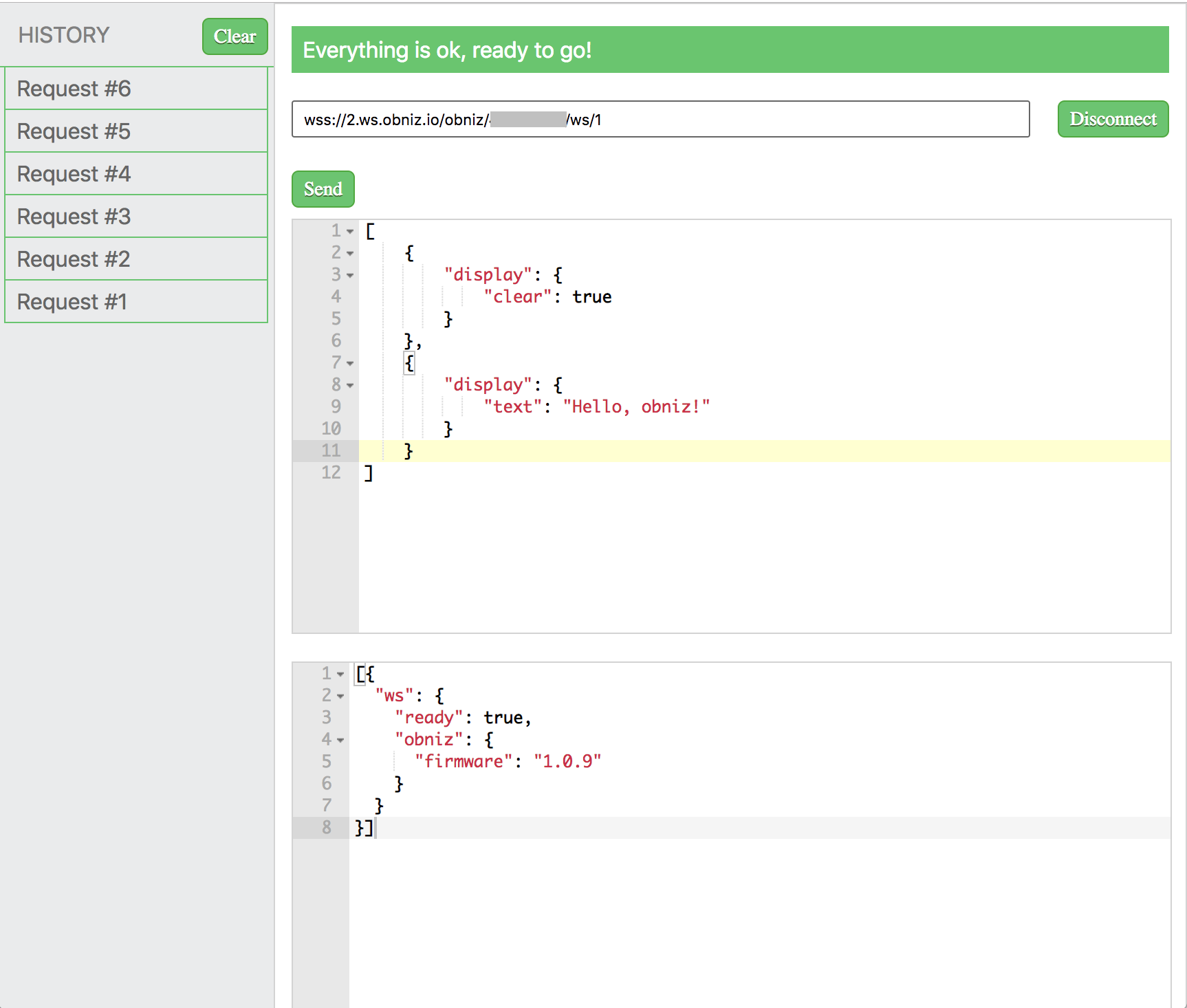Collapse the "display" text block fold on line 8

[x=351, y=385]
